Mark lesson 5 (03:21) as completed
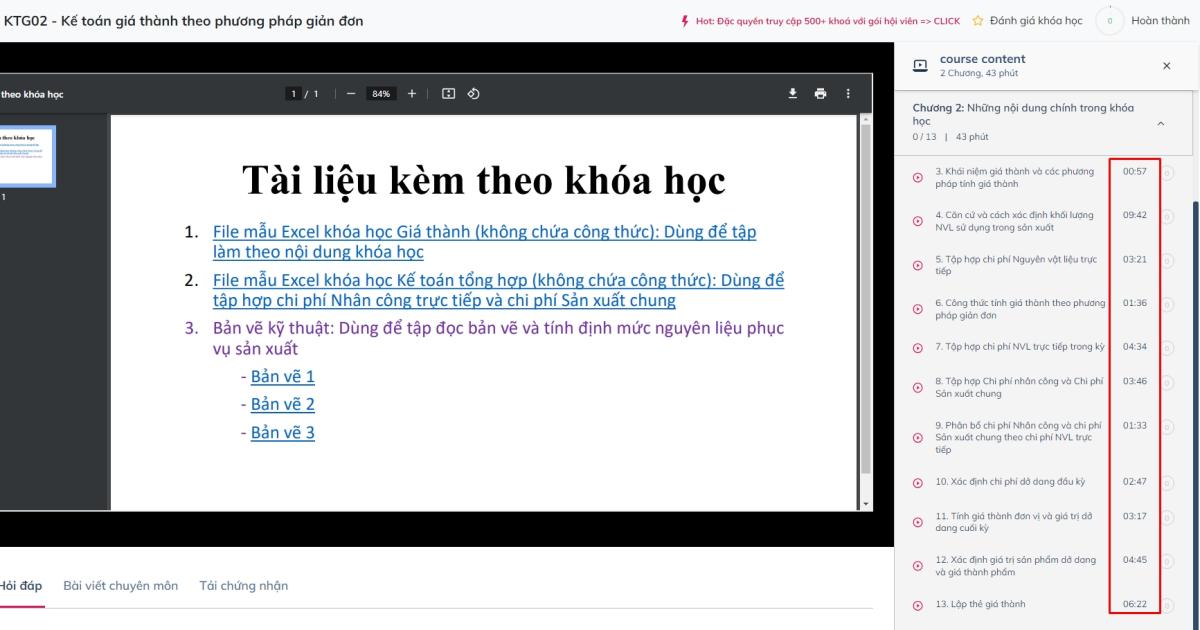This screenshot has width=1200, height=630. pyautogui.click(x=1167, y=260)
